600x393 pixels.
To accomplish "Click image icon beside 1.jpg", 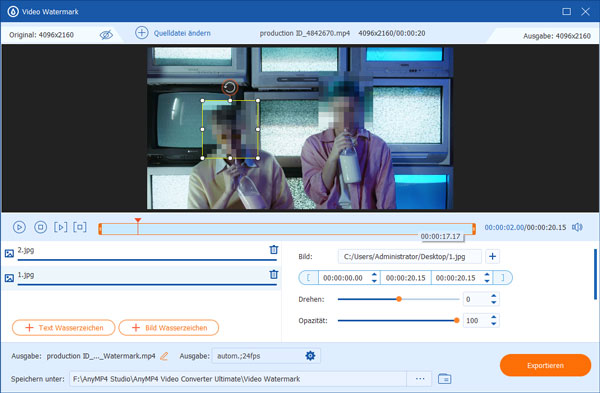I will pyautogui.click(x=9, y=278).
